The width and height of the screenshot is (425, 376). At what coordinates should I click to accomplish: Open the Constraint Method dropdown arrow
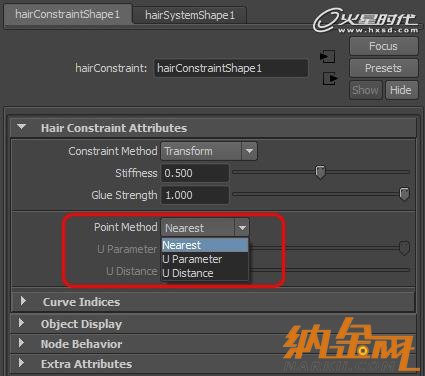click(249, 151)
